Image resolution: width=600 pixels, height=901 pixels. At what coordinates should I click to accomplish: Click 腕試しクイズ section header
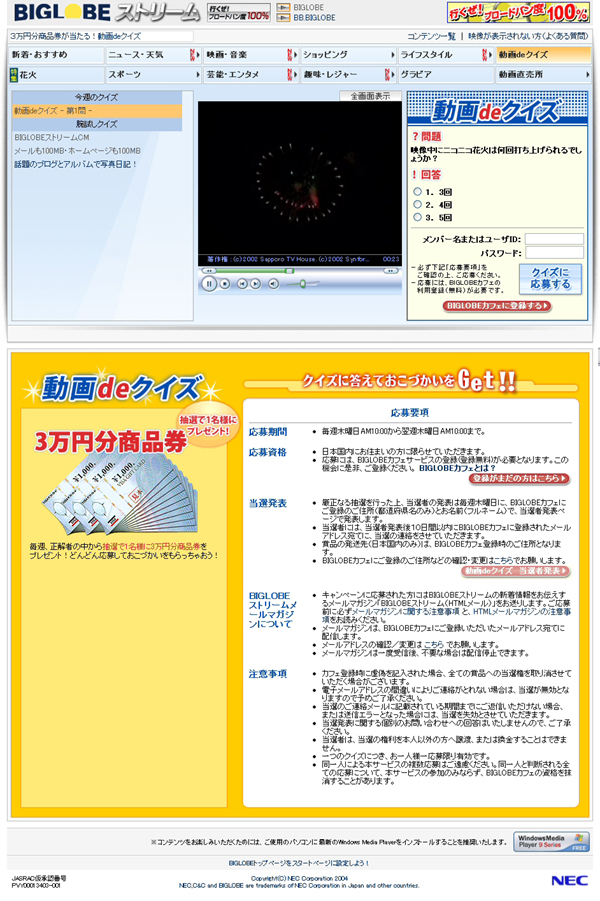(x=97, y=124)
